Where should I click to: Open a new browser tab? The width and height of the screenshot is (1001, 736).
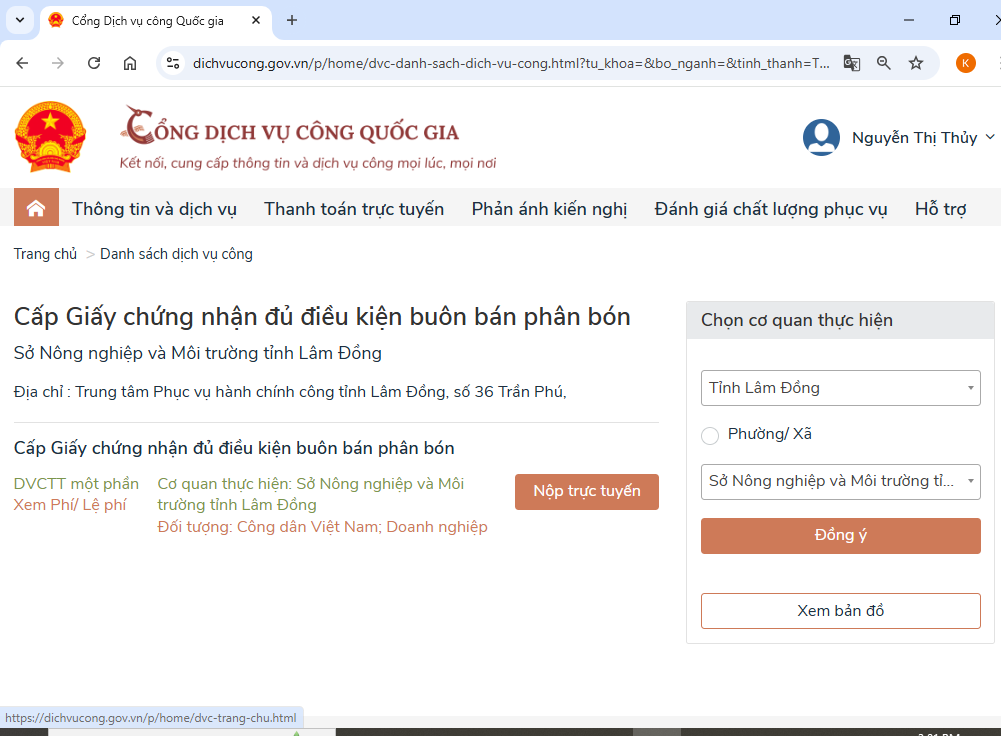tap(292, 20)
